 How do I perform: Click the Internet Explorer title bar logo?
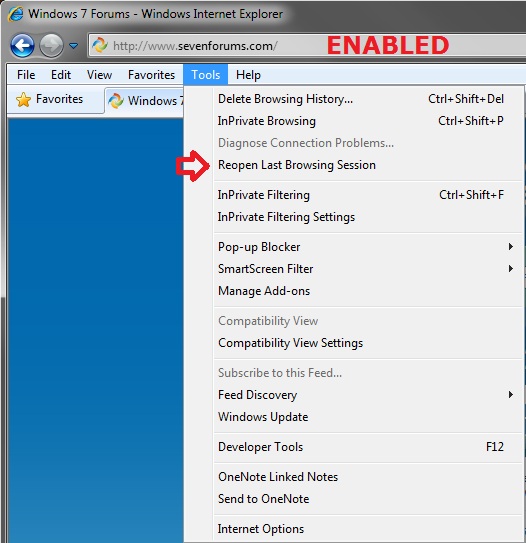point(16,14)
